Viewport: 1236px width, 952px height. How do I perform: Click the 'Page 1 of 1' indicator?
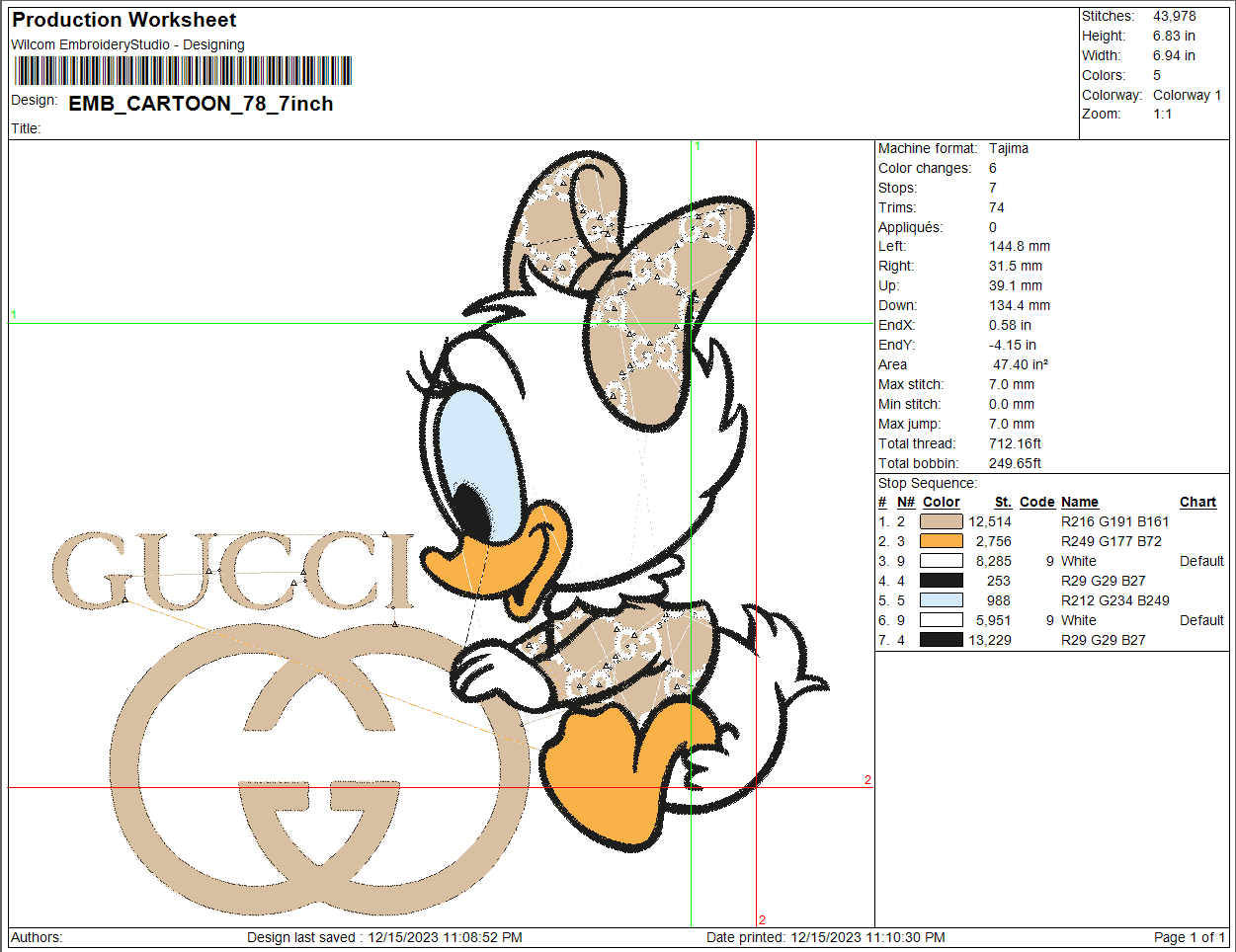1190,937
